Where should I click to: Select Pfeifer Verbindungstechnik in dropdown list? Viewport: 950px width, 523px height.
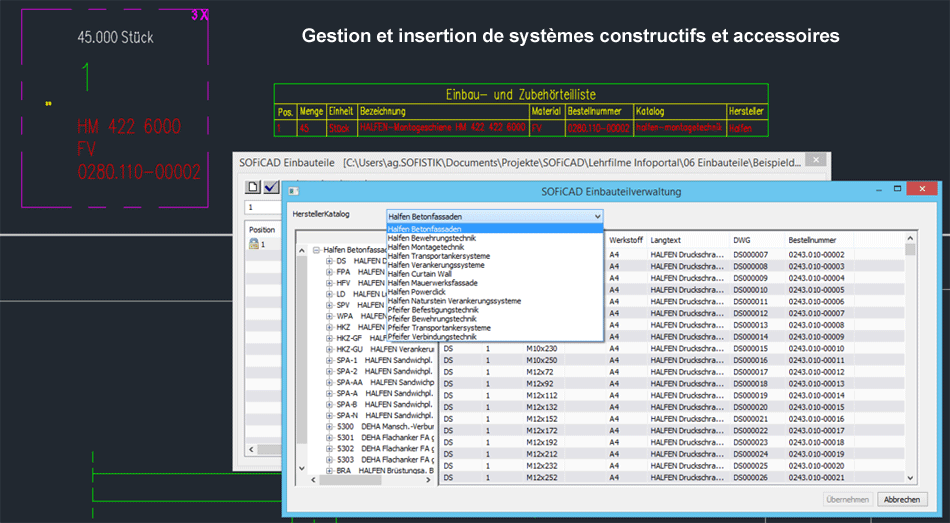[433, 337]
